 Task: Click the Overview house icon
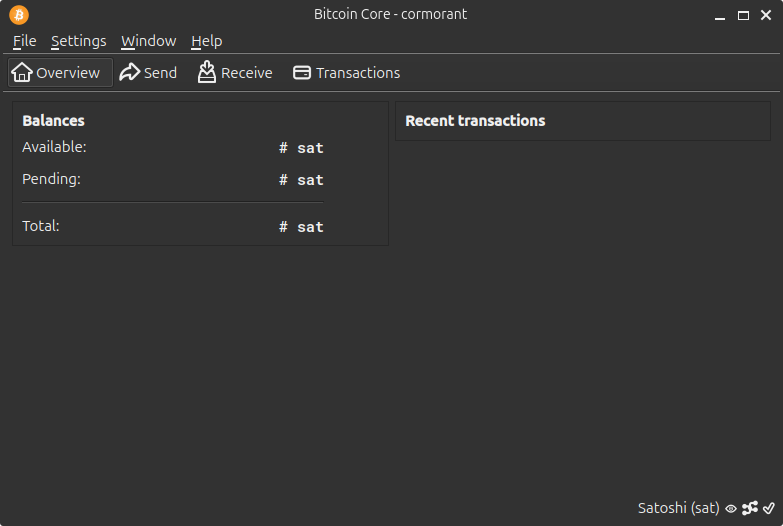(x=22, y=72)
